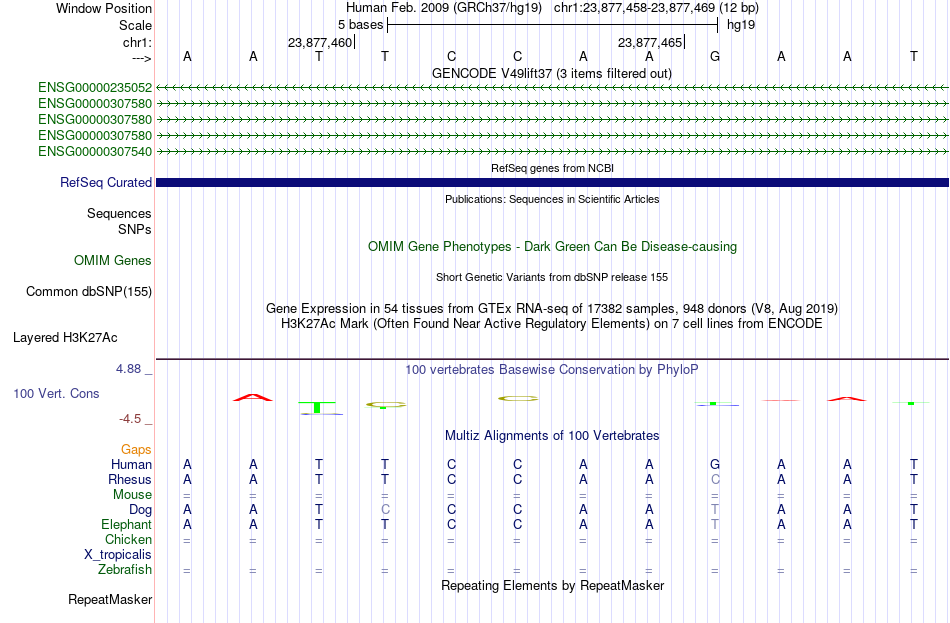
Task: Click the Human Feb. 2009 (GRCh37/hg19) header
Action: click(443, 8)
